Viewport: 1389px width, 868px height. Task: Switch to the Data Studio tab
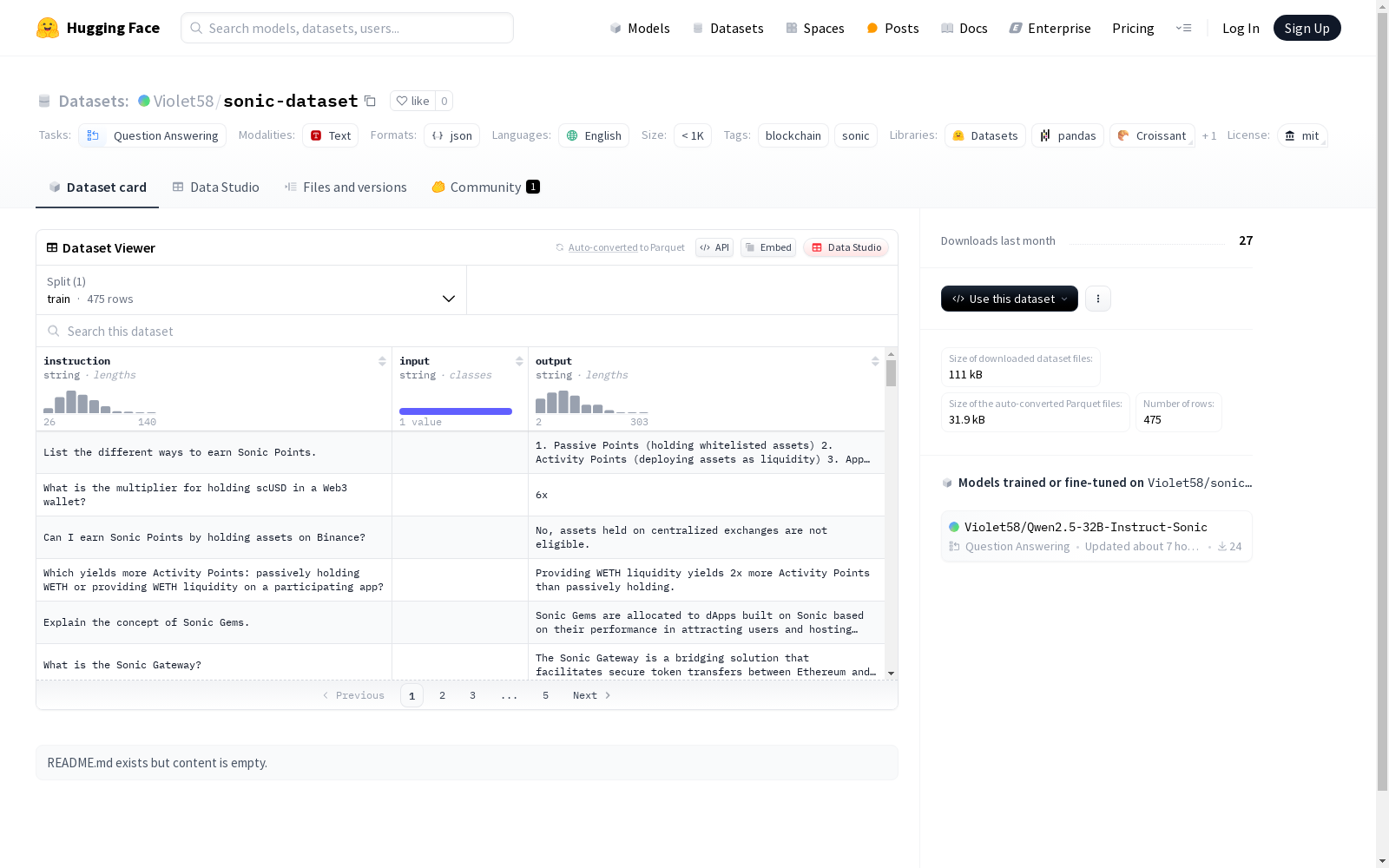(215, 187)
